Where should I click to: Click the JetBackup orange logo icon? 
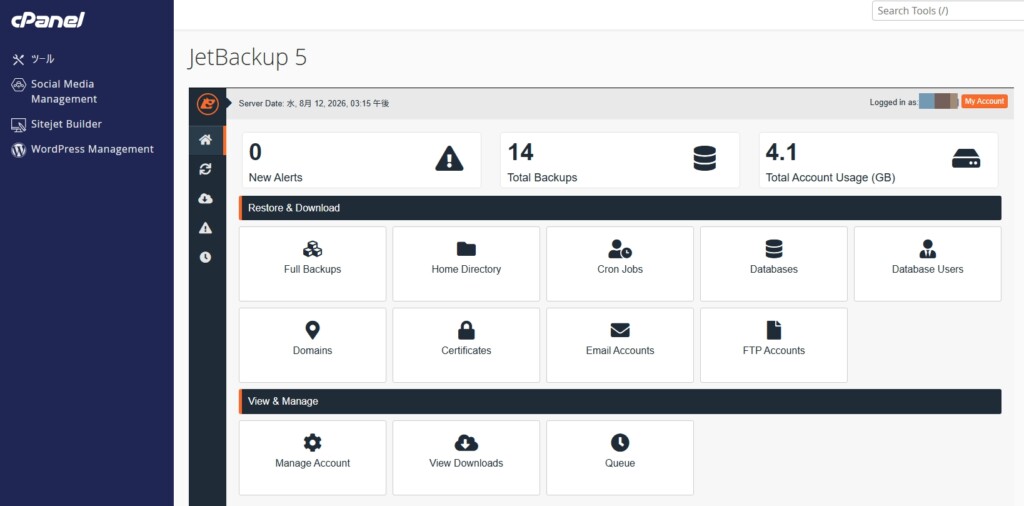click(208, 104)
